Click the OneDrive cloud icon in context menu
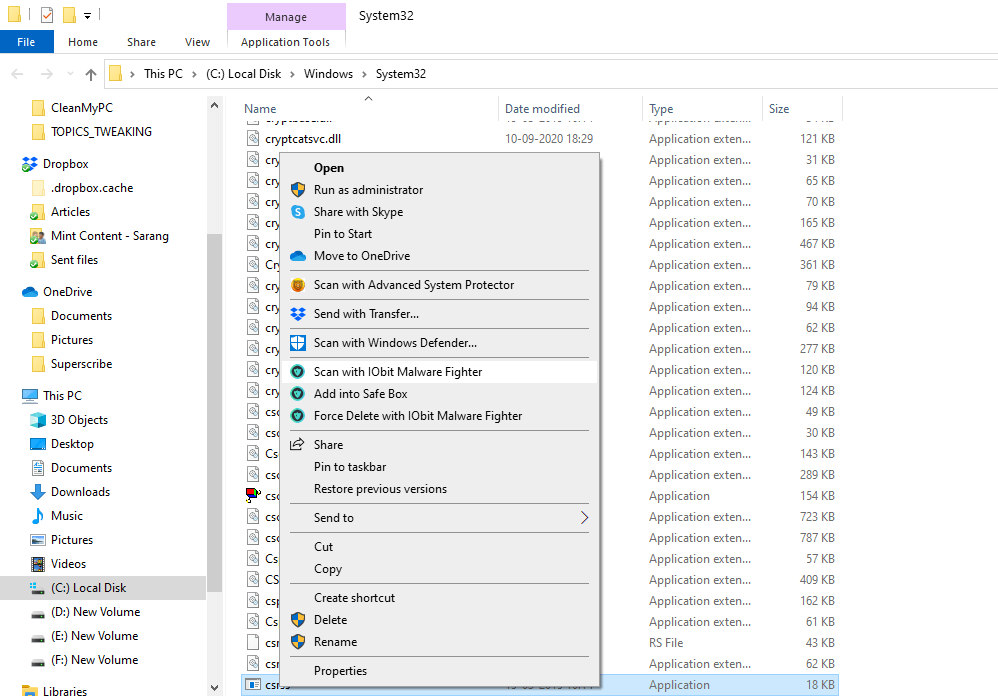998x700 pixels. [297, 256]
